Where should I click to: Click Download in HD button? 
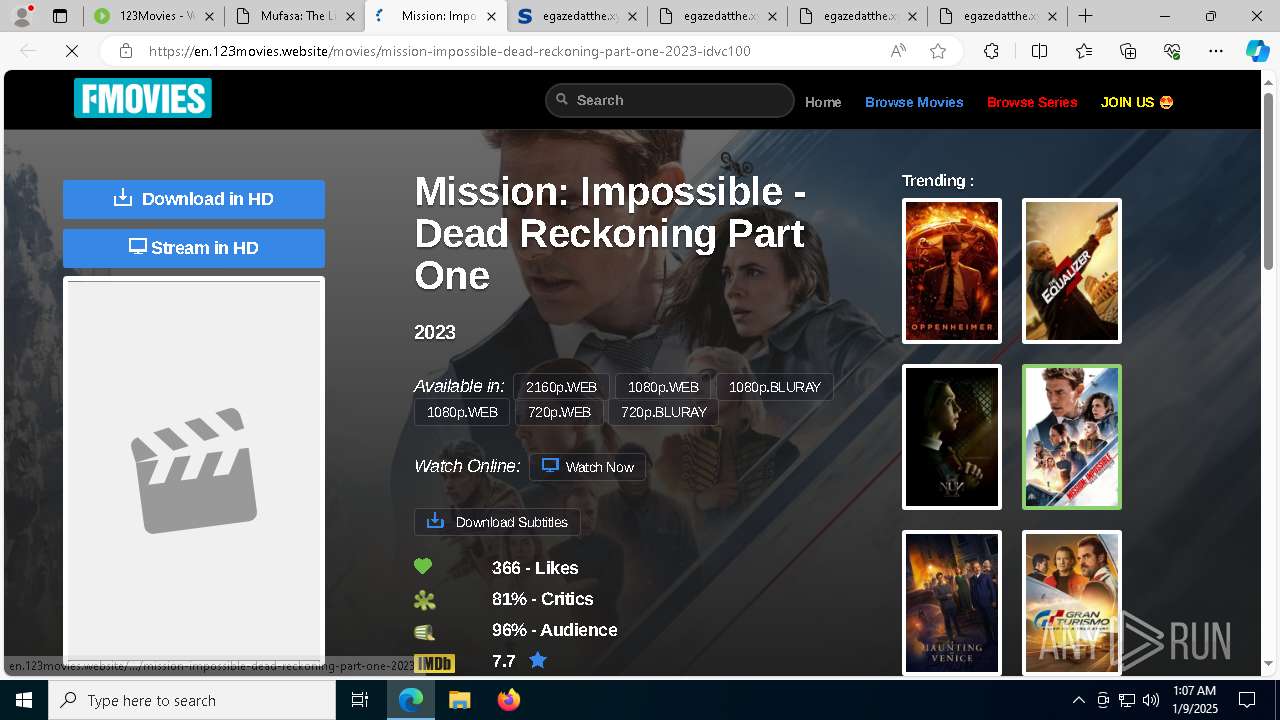(x=194, y=199)
